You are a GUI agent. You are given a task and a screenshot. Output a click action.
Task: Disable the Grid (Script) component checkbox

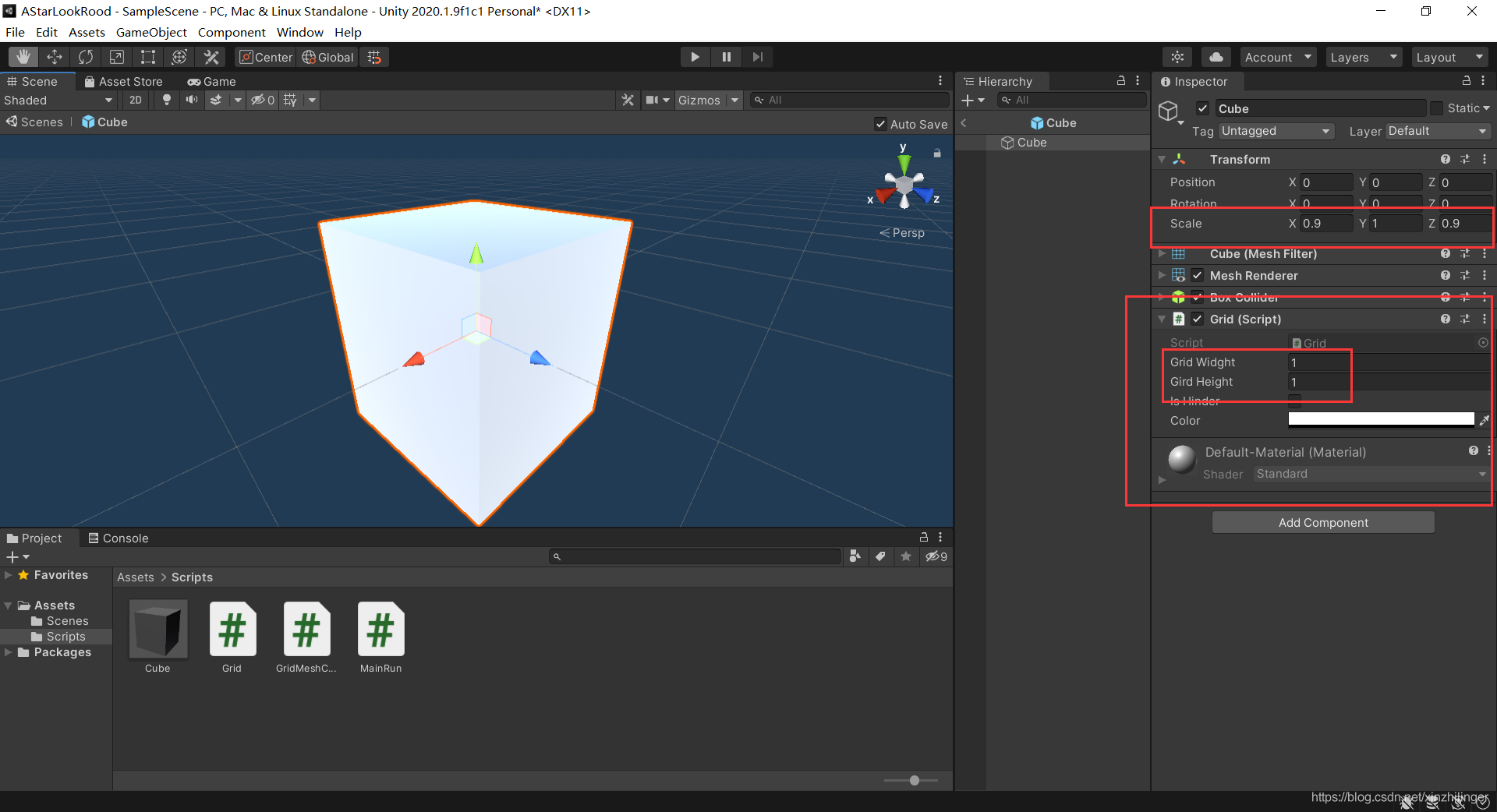click(1198, 319)
